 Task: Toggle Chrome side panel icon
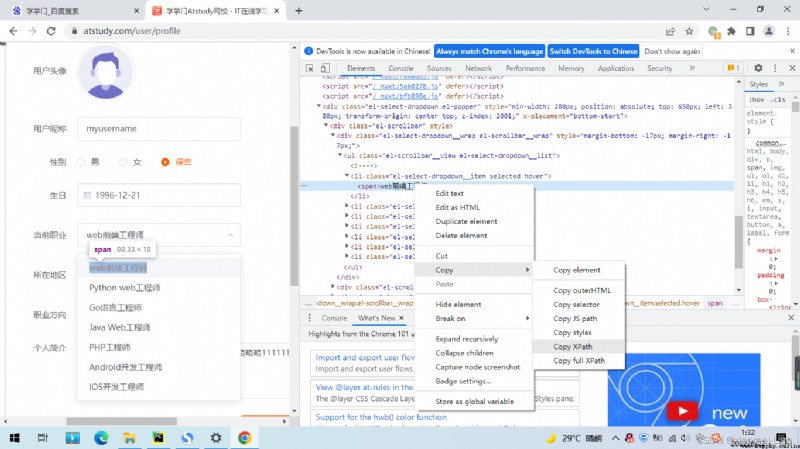click(750, 31)
